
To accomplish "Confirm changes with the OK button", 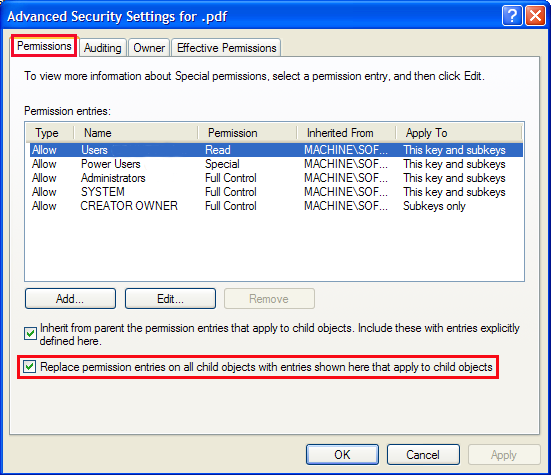I will 342,455.
